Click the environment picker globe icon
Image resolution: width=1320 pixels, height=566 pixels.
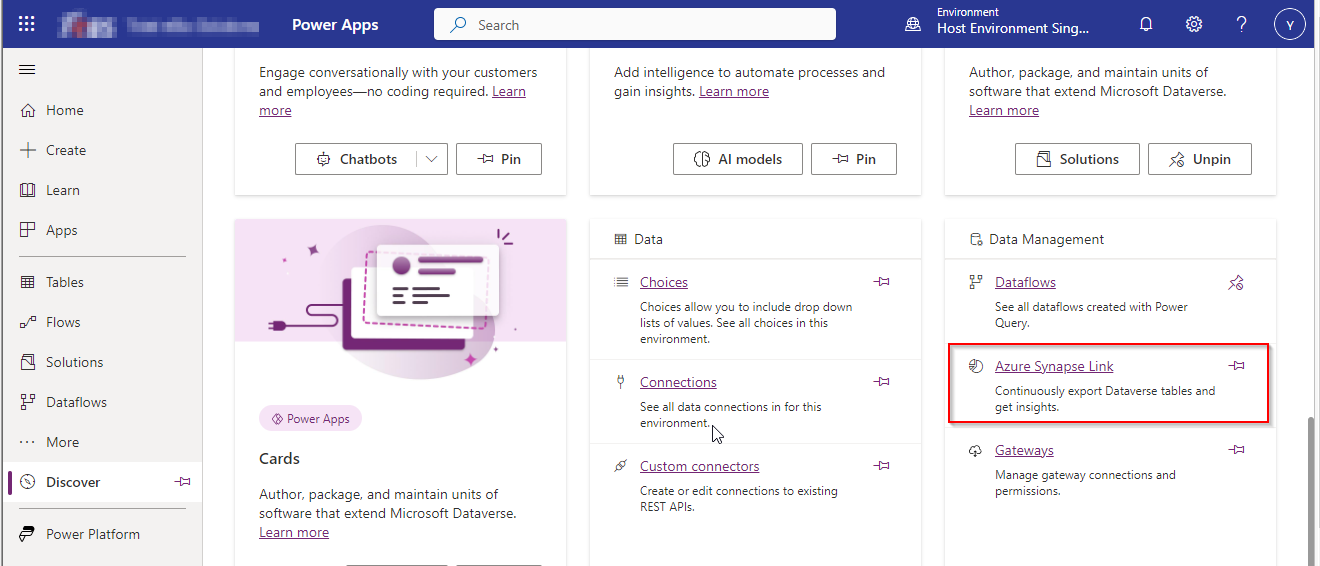pyautogui.click(x=913, y=24)
